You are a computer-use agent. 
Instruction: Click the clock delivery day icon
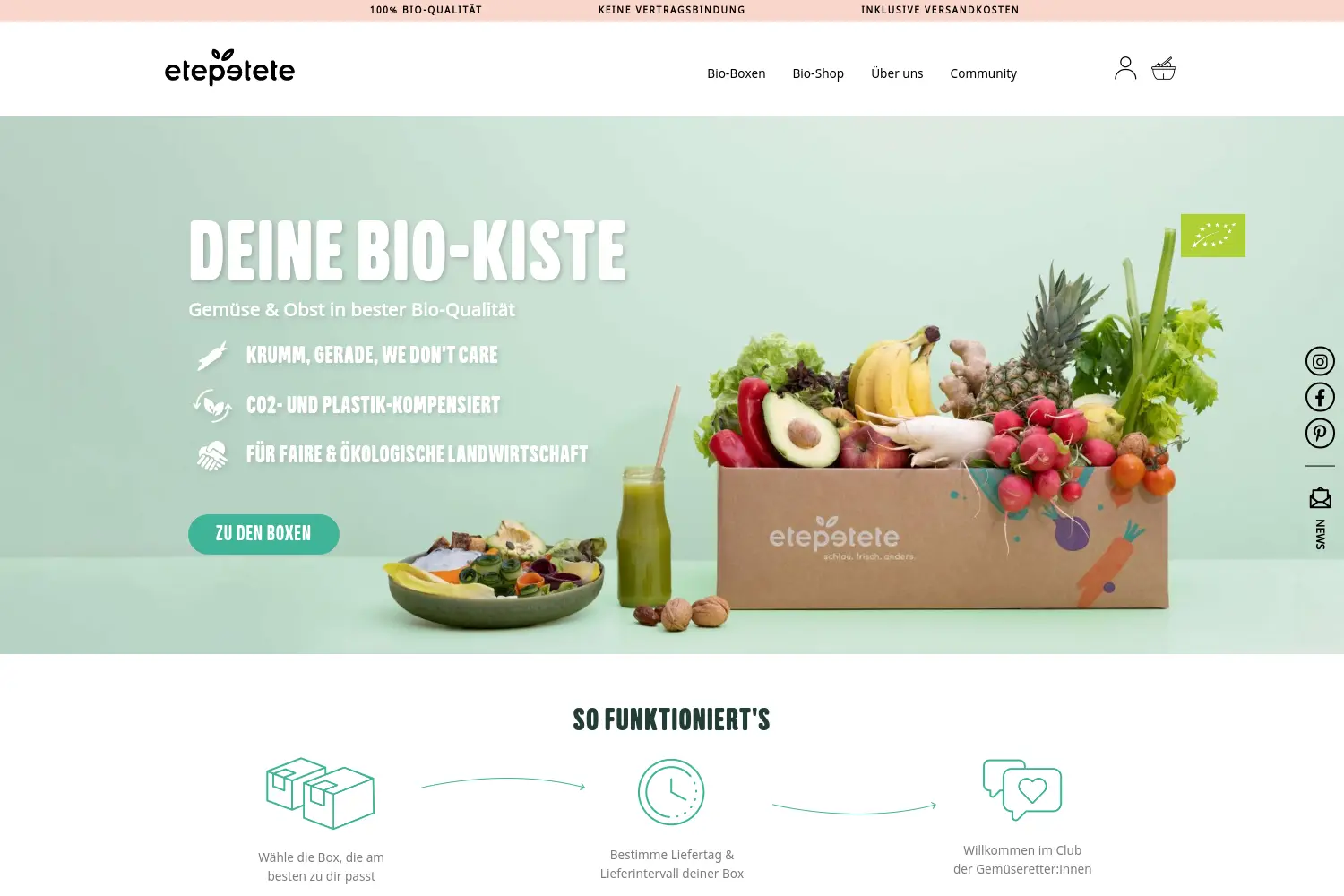pos(671,792)
